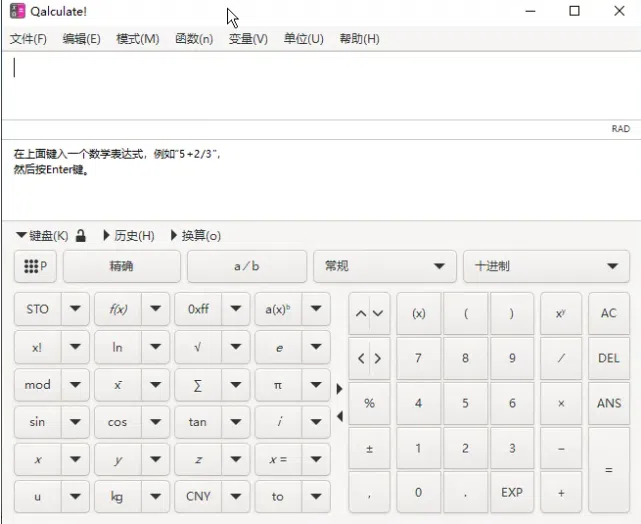Click the cos button
The image size is (641, 524).
point(118,422)
